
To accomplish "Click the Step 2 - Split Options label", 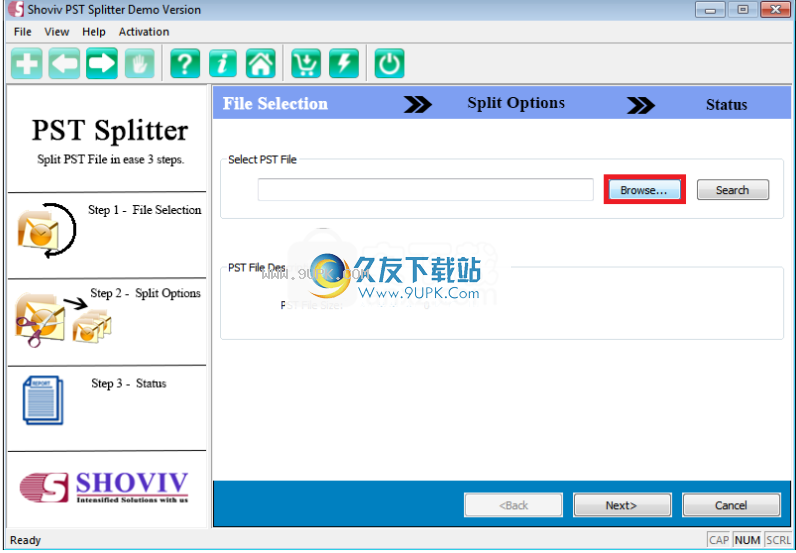I will [146, 293].
